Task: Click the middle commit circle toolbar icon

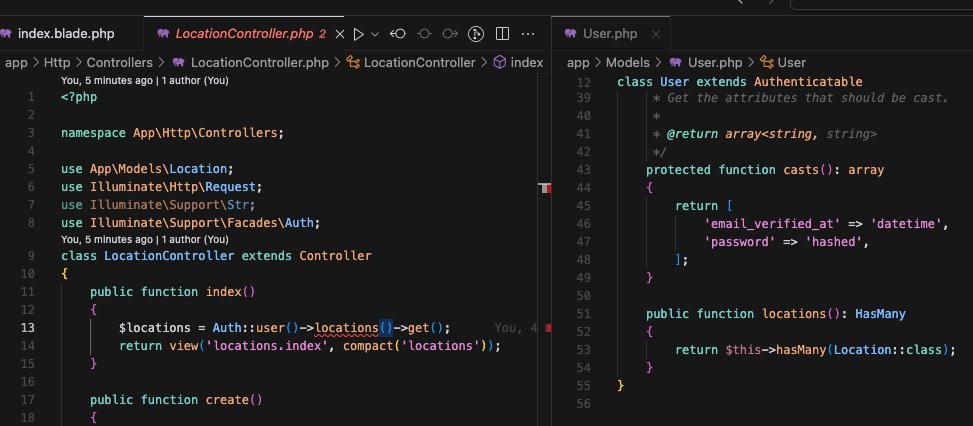Action: coord(424,34)
